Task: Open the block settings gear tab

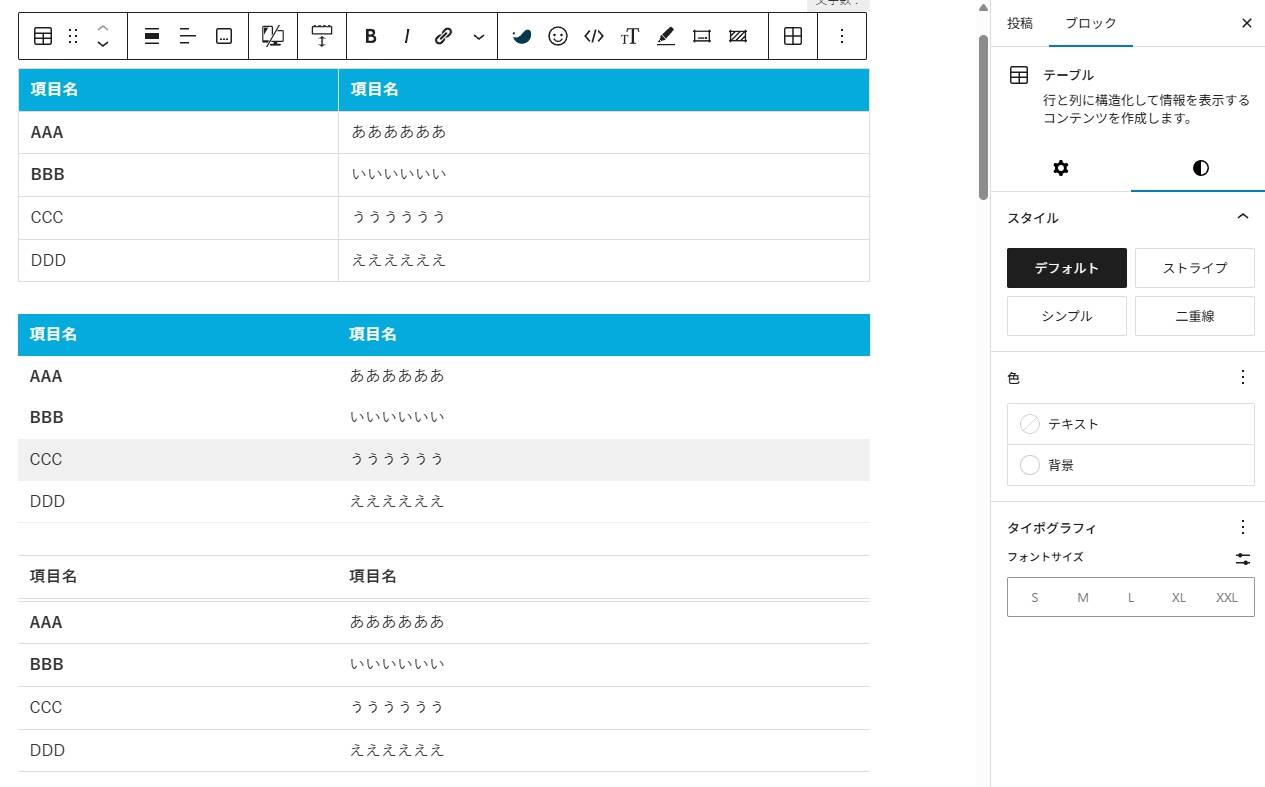Action: 1060,168
